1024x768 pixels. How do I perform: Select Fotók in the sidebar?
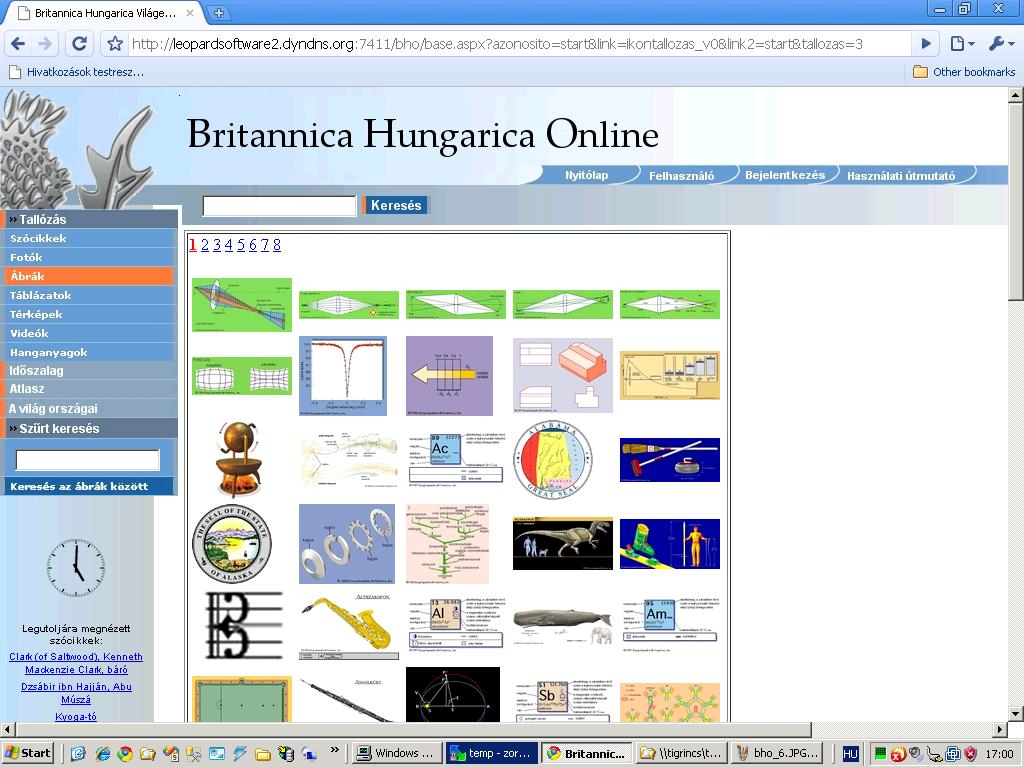tap(89, 257)
